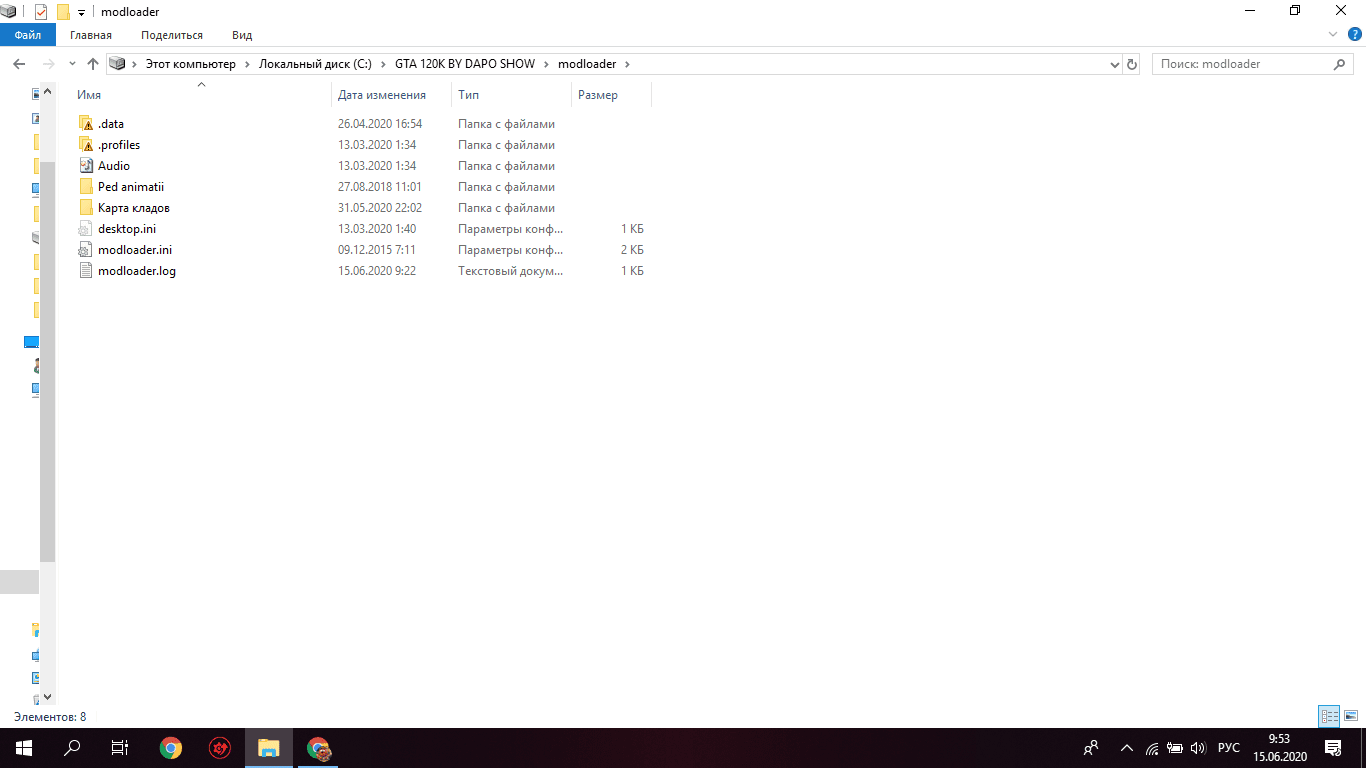The image size is (1366, 768).
Task: Open Windows taskbar search
Action: 72,748
